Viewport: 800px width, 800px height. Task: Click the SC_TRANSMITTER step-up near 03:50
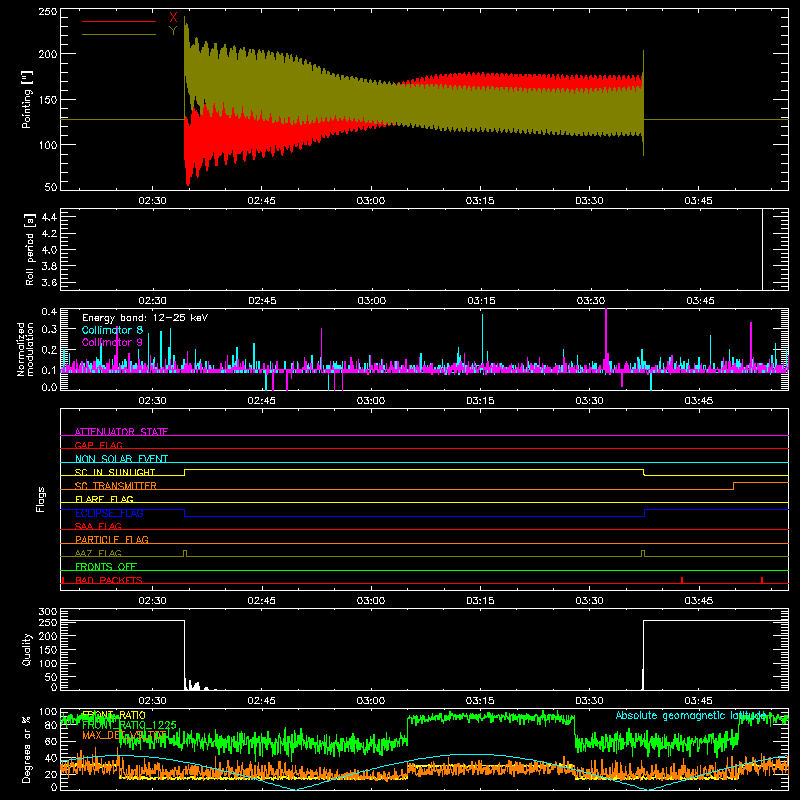[734, 486]
